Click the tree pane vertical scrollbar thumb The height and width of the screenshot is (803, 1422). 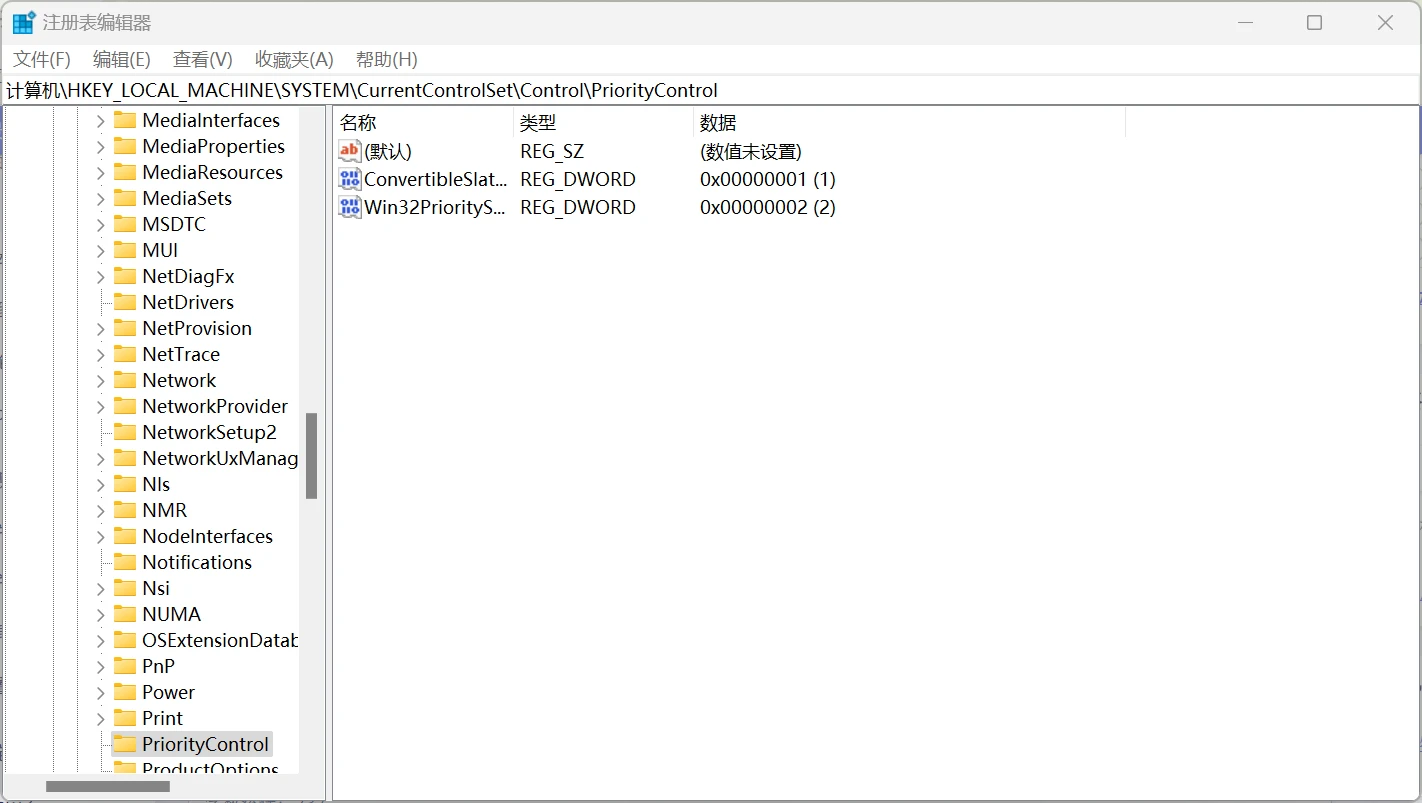point(311,456)
